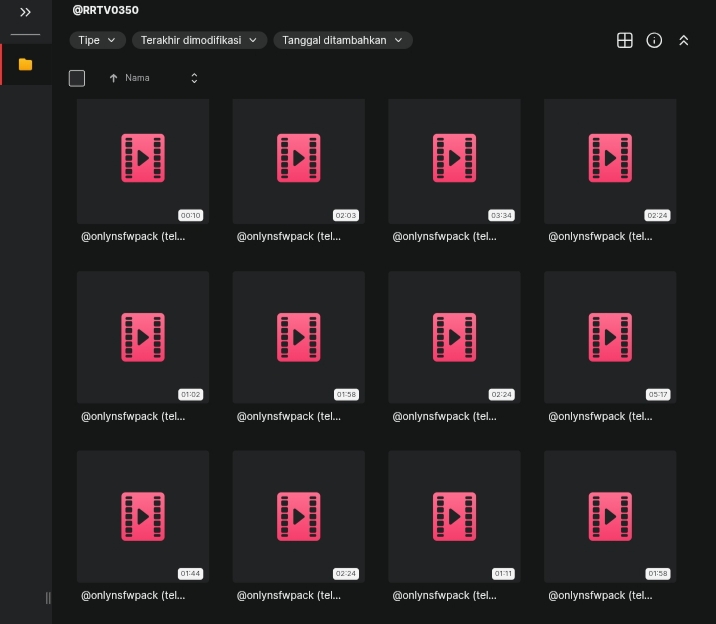716x624 pixels.
Task: Open the video icon with 00:10 duration
Action: pos(143,158)
